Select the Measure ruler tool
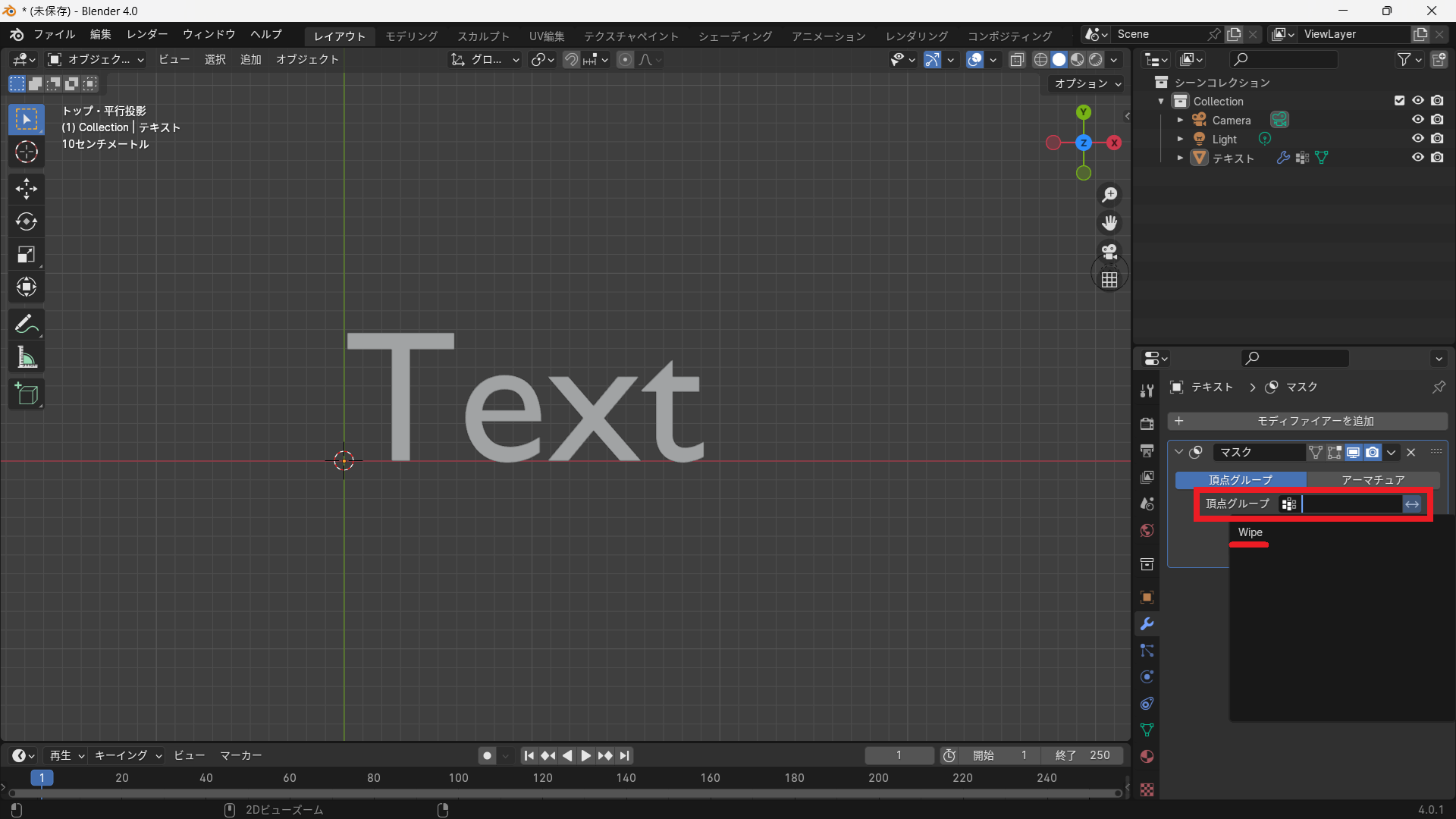This screenshot has width=1456, height=819. [27, 358]
